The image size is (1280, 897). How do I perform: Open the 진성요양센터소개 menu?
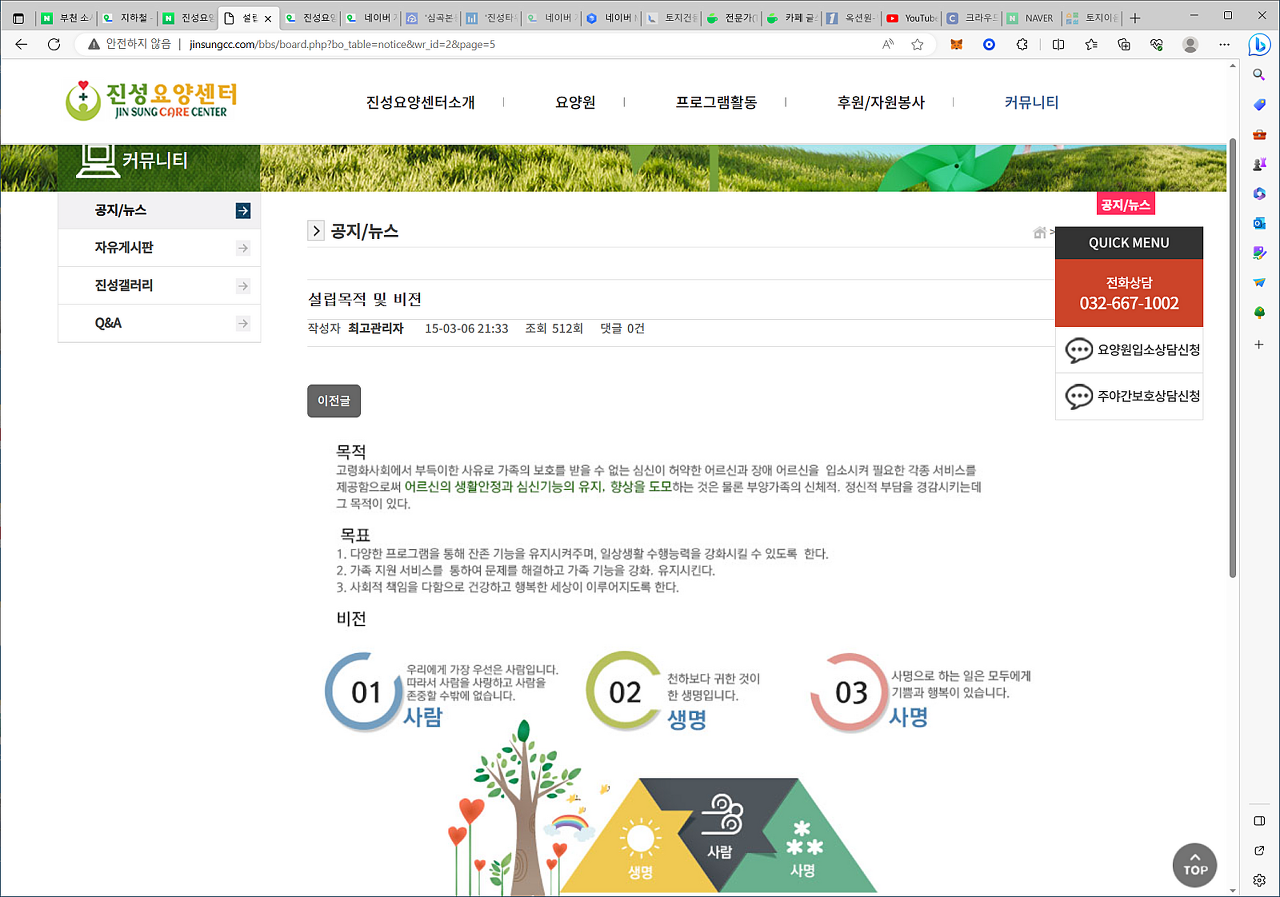tap(420, 102)
